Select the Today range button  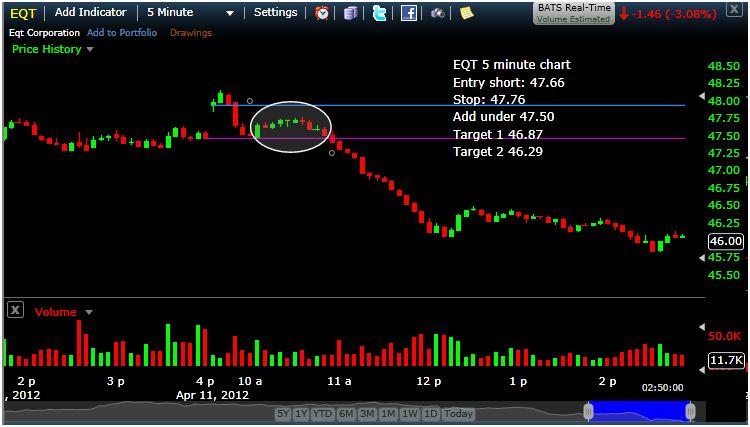458,414
